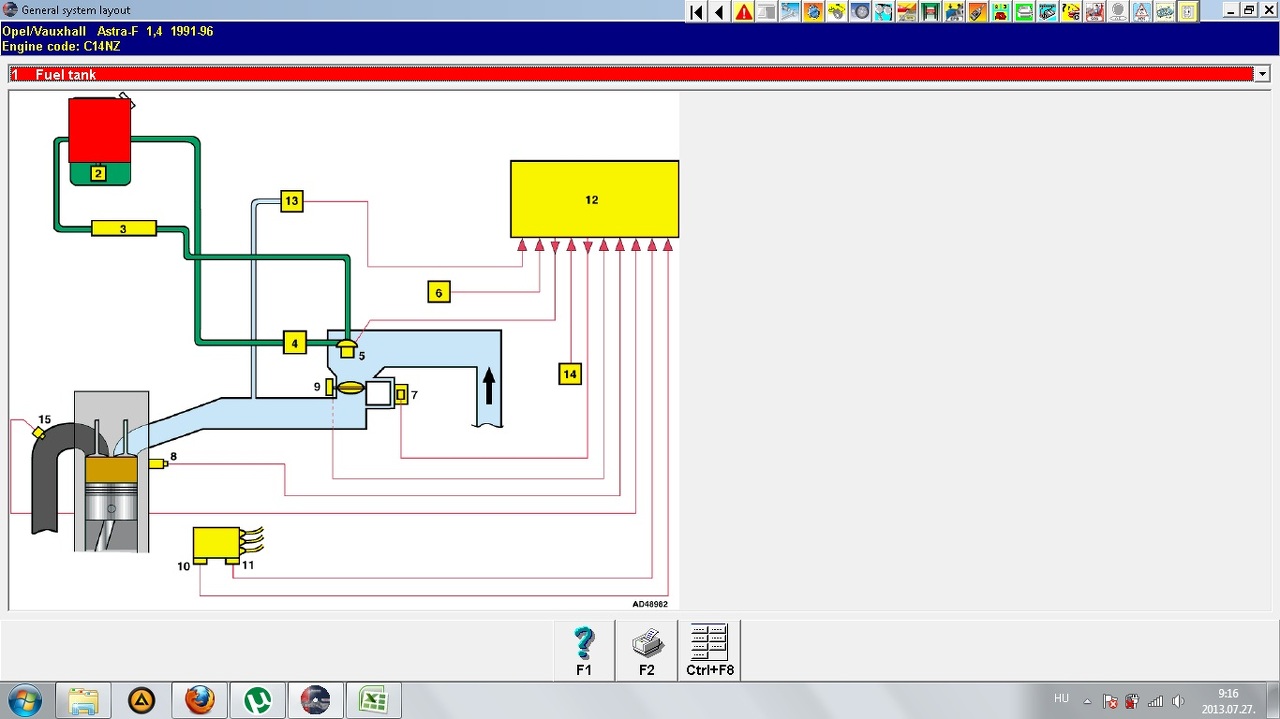Image resolution: width=1280 pixels, height=719 pixels.
Task: Click the yellow electrical switch toolbar icon
Action: pos(1188,12)
